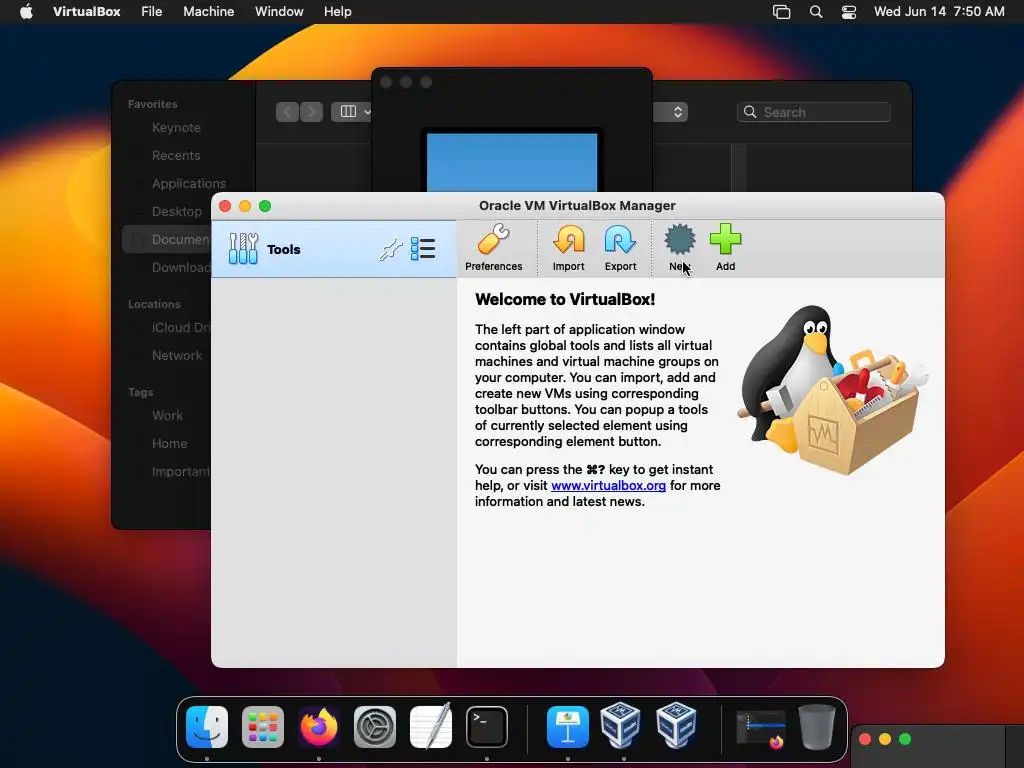Image resolution: width=1024 pixels, height=768 pixels.
Task: Select Desktop in Finder sidebar
Action: tap(176, 212)
